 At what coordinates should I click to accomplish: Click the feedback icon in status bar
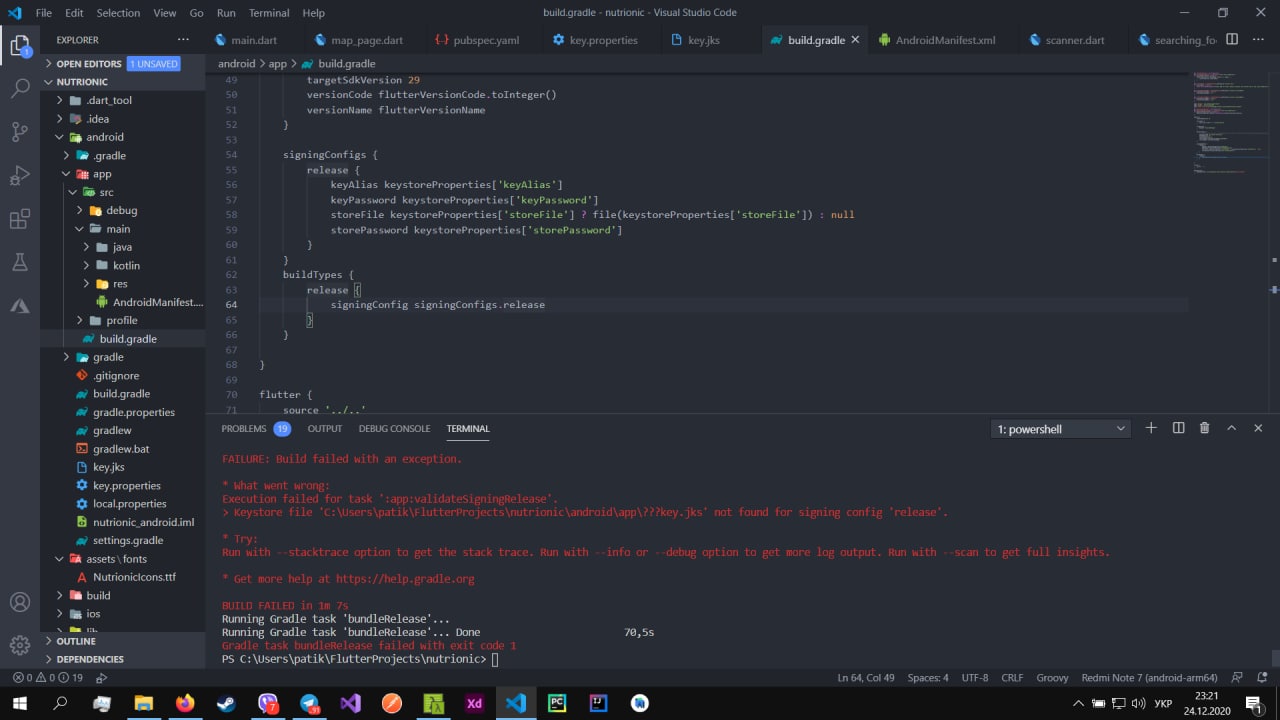click(x=1237, y=678)
